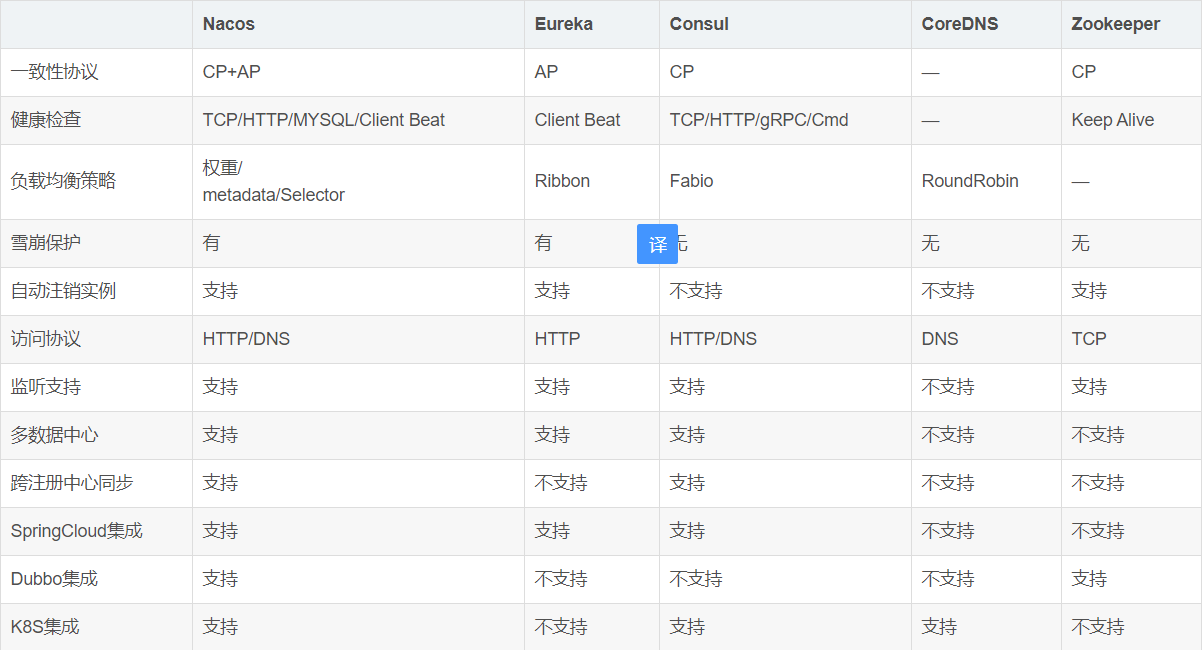Click the HTTP cell under Eureka
The image size is (1203, 650).
coord(558,339)
